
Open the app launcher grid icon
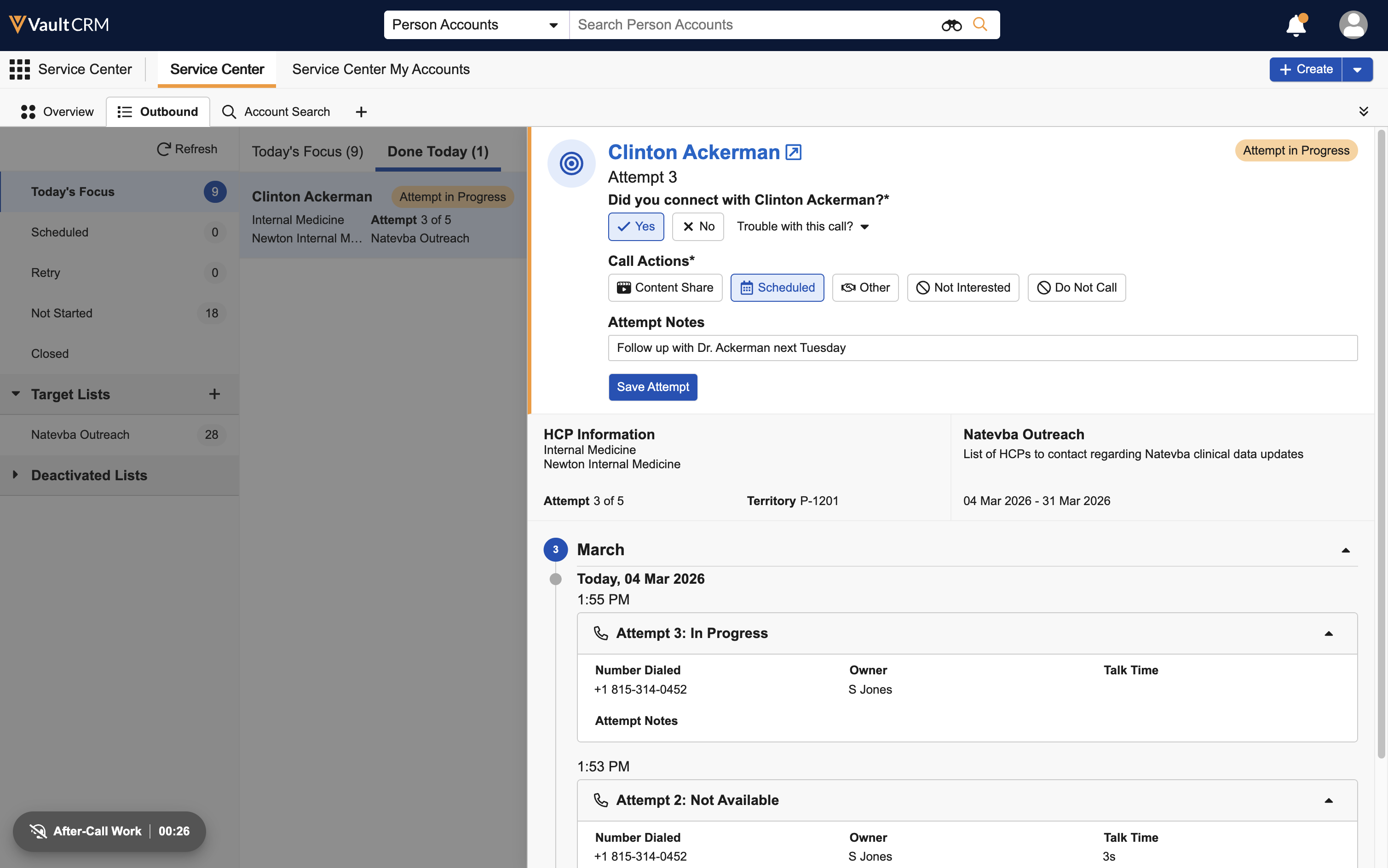coord(19,69)
